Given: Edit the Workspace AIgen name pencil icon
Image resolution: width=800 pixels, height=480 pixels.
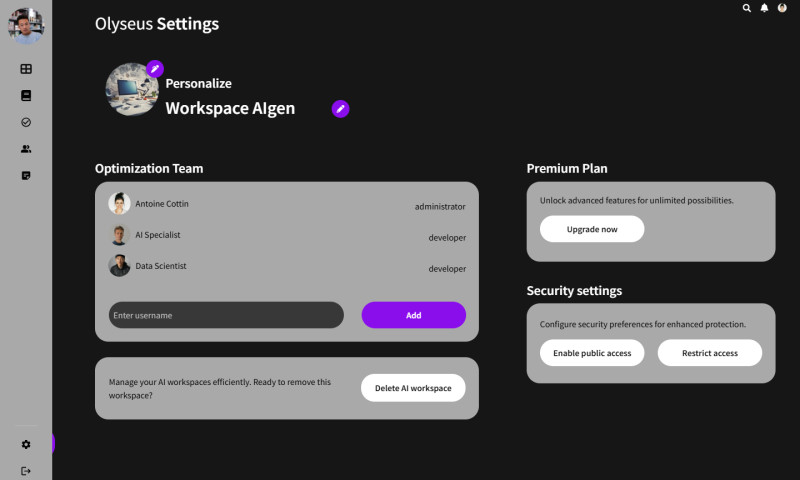Looking at the screenshot, I should click(340, 109).
